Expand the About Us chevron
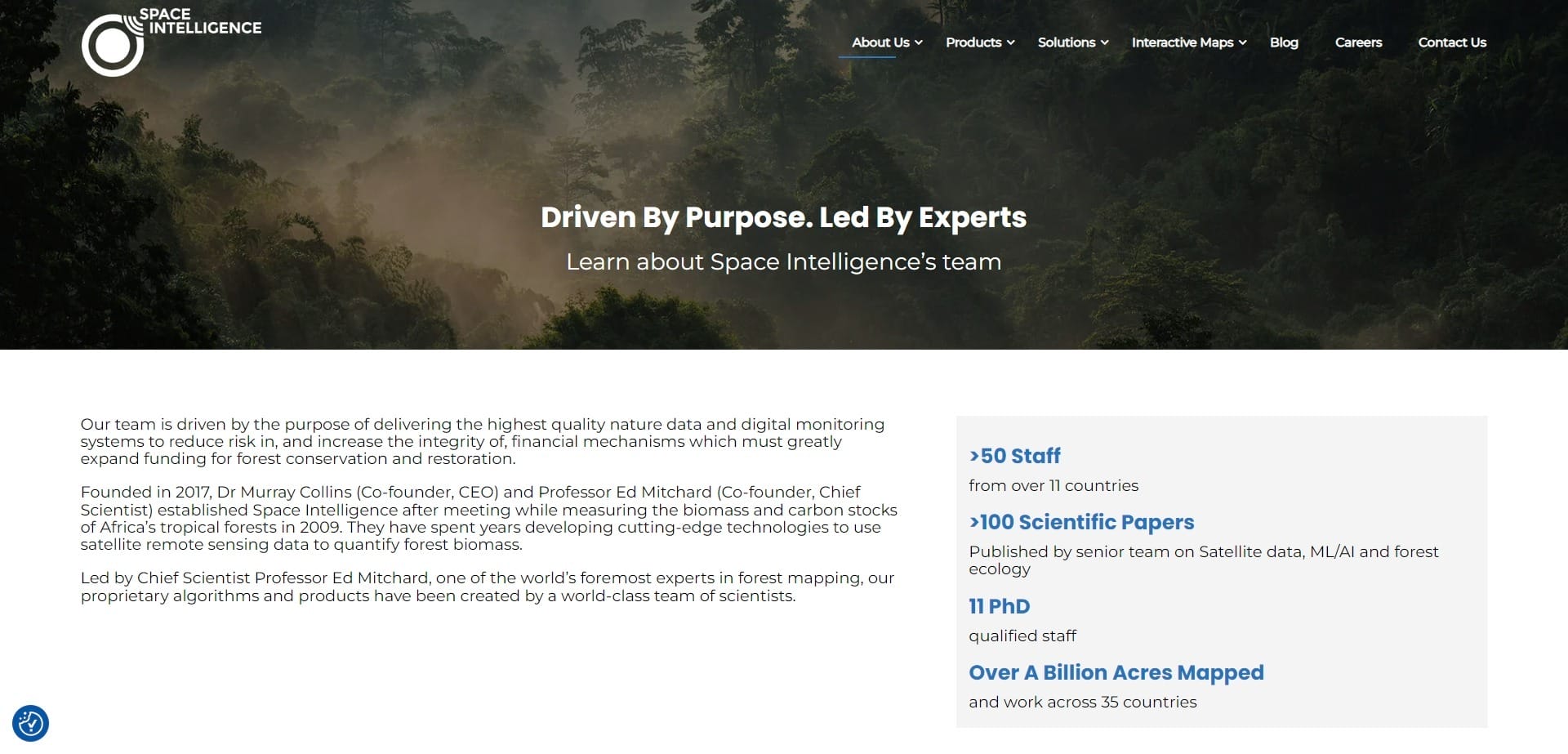This screenshot has width=1568, height=754. [919, 42]
